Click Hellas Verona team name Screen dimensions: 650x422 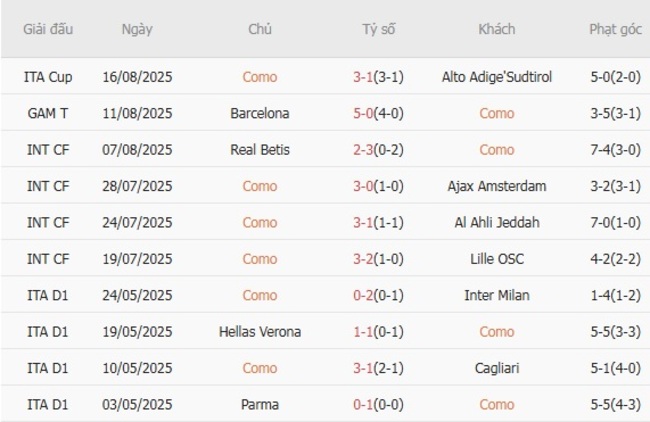tap(260, 331)
